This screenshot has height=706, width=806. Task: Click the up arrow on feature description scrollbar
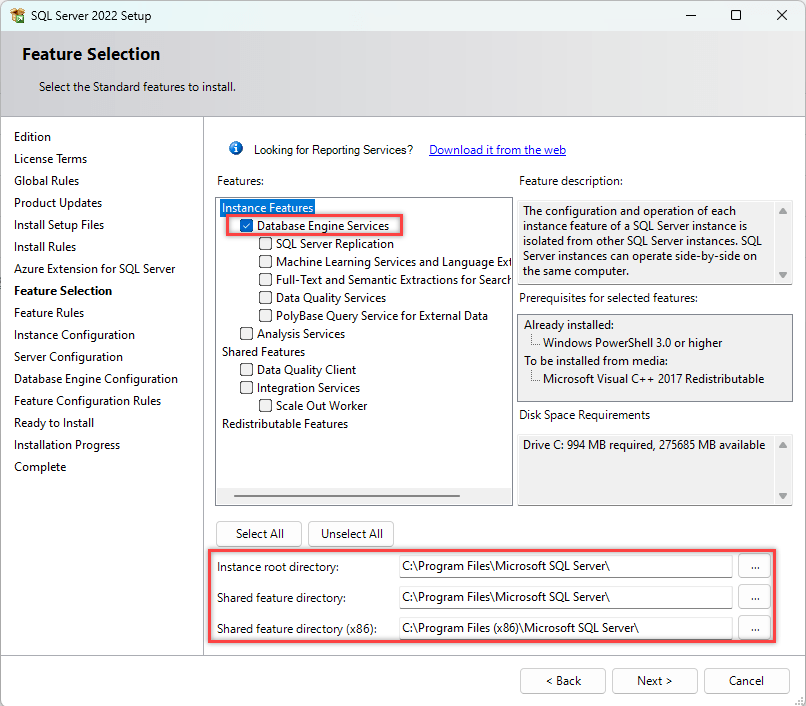coord(783,211)
